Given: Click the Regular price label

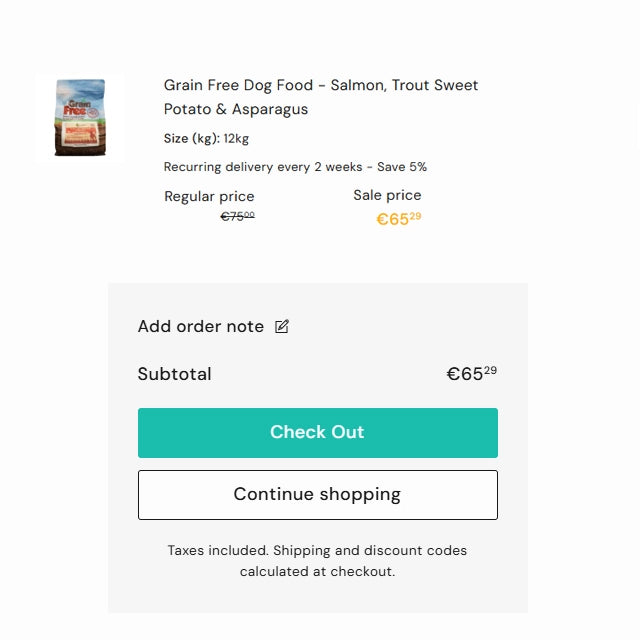Looking at the screenshot, I should pos(209,197).
